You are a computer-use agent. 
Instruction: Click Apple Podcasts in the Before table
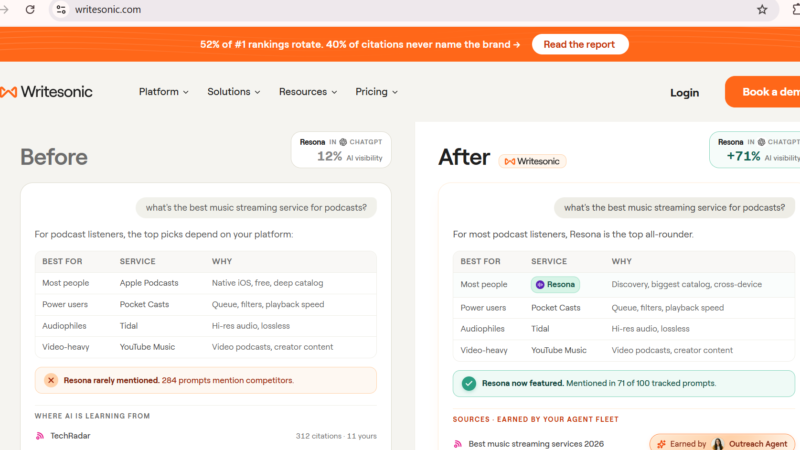click(149, 283)
